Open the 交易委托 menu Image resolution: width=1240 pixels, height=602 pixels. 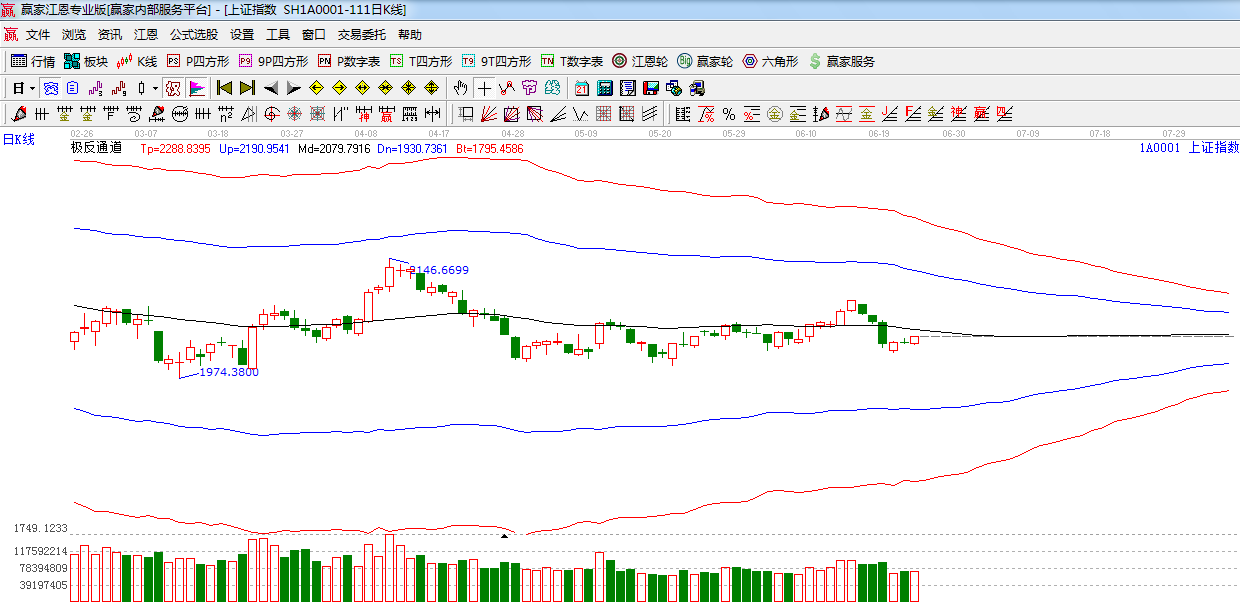(x=361, y=35)
